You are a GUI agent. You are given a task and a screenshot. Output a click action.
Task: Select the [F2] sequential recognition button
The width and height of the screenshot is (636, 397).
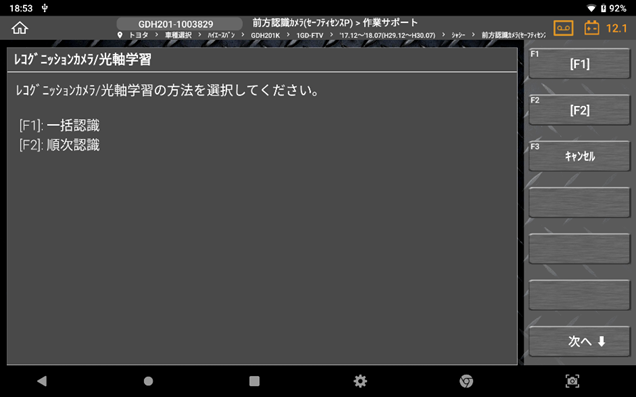(x=579, y=110)
